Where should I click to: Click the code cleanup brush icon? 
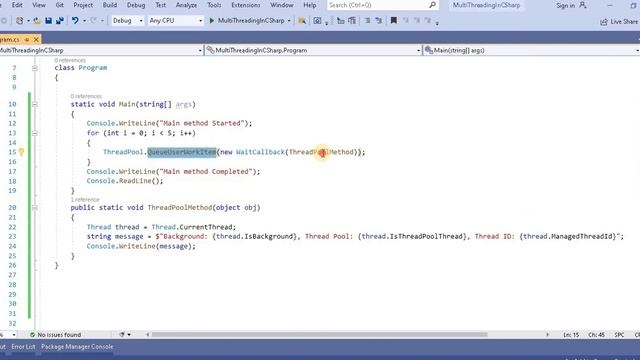tap(122, 335)
